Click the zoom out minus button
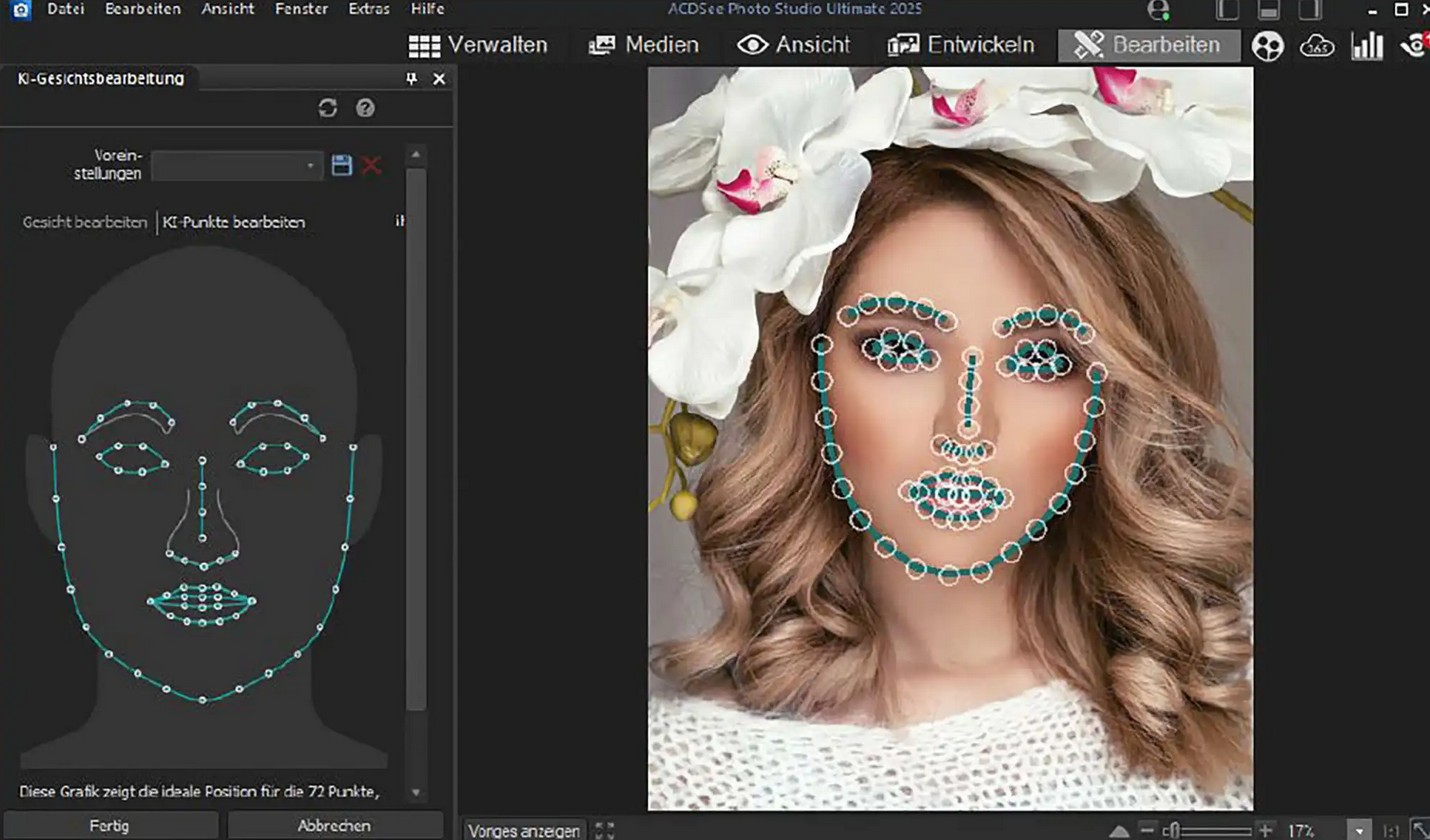Image resolution: width=1430 pixels, height=840 pixels. [1147, 830]
